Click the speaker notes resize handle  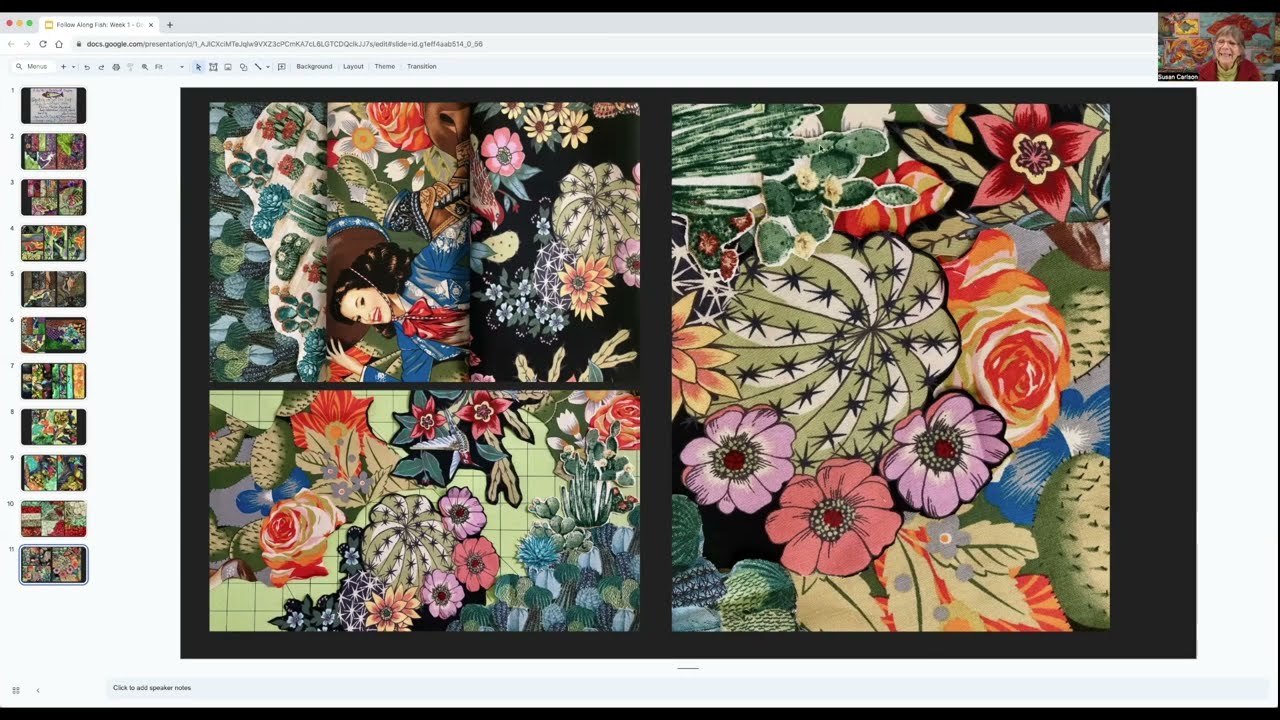pyautogui.click(x=688, y=668)
